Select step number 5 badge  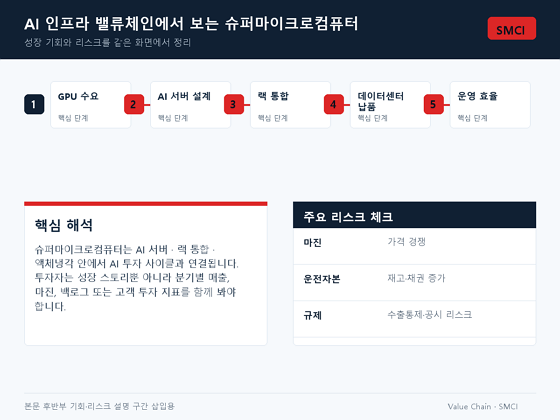(434, 104)
